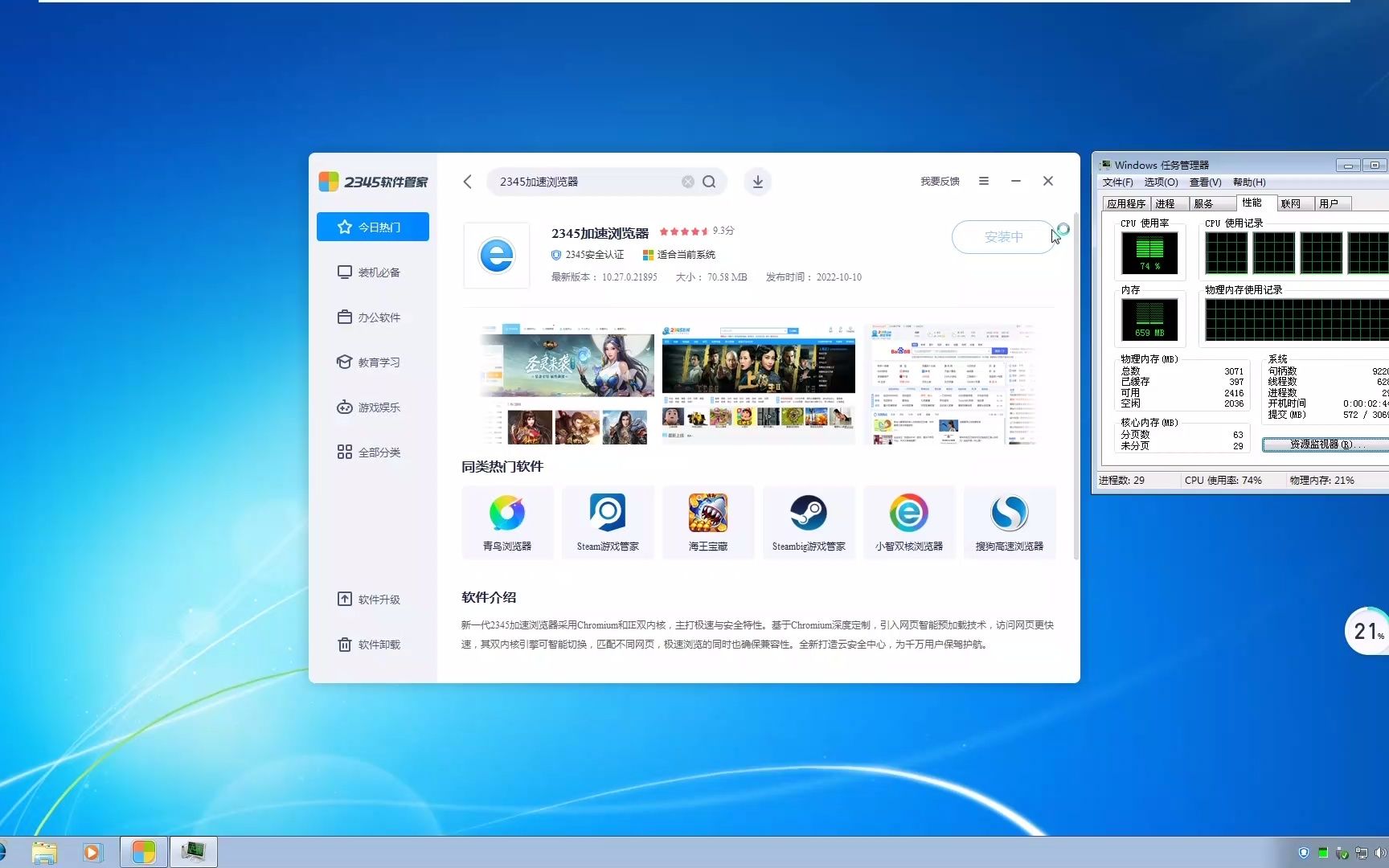
Task: Open 小智双核浏览器 from similar software
Action: [909, 522]
